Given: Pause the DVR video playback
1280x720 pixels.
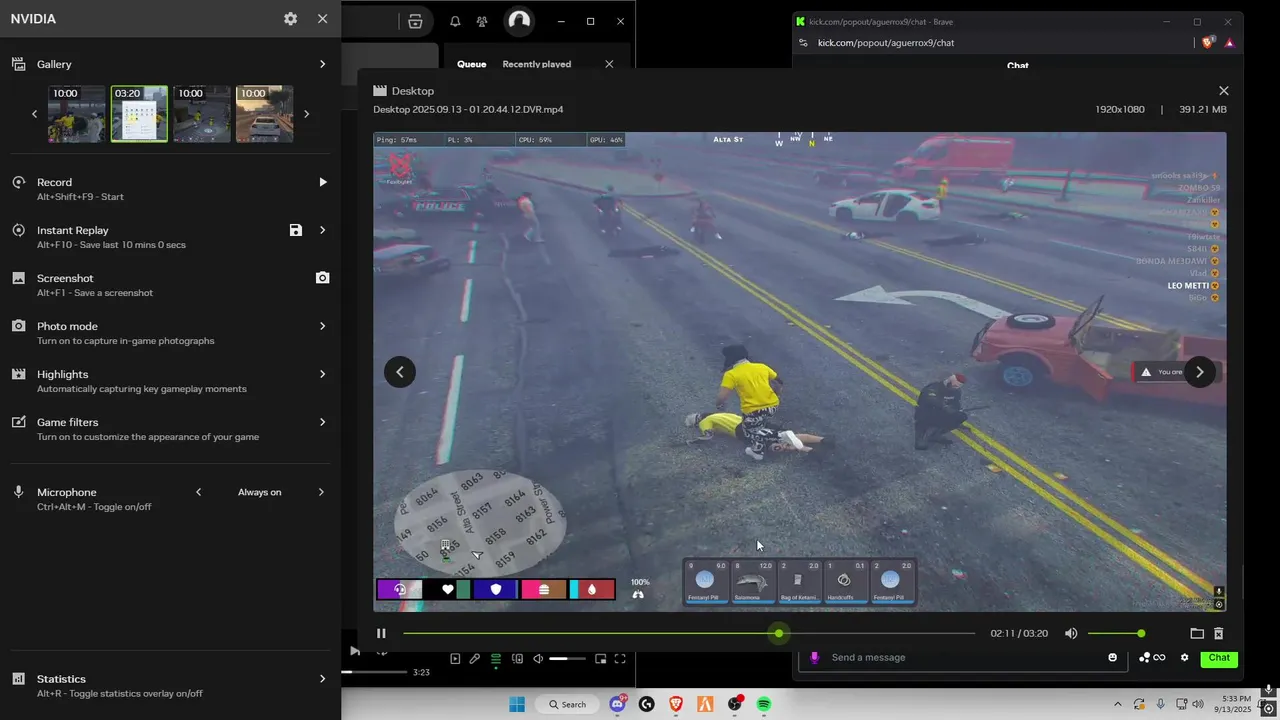Looking at the screenshot, I should (x=381, y=633).
